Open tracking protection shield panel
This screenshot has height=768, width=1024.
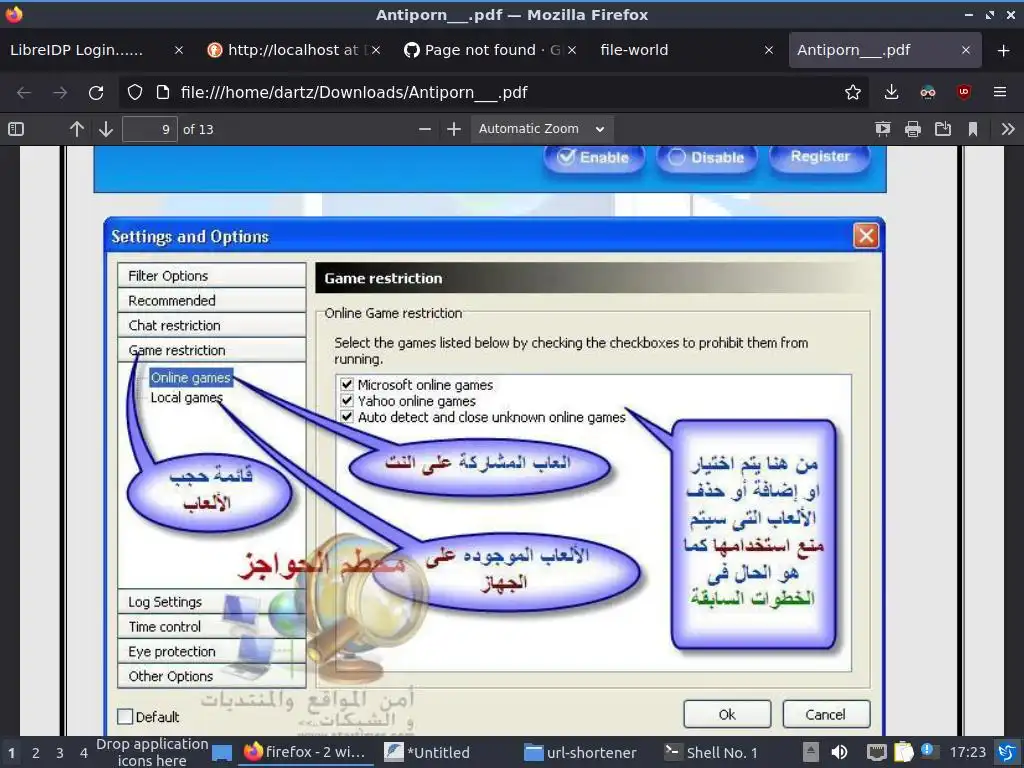point(135,93)
